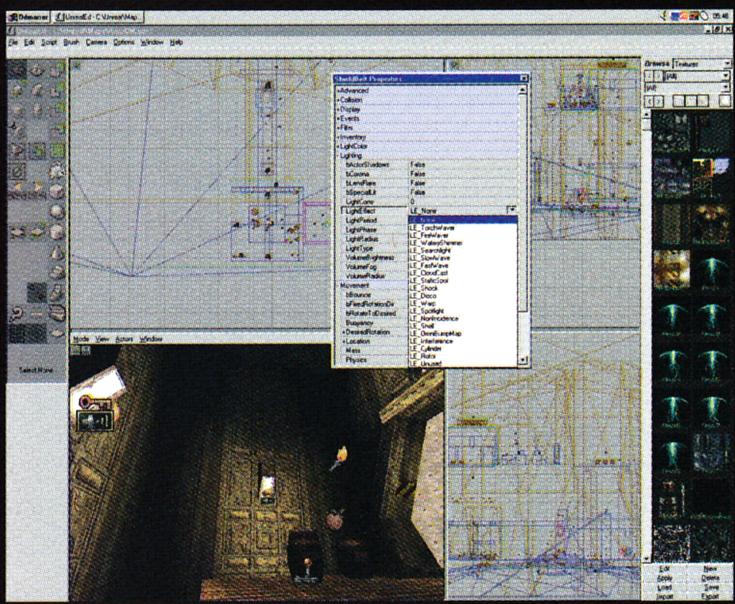Screen dimensions: 735x604
Task: Click the orange icon in the system tray
Action: pyautogui.click(x=685, y=16)
